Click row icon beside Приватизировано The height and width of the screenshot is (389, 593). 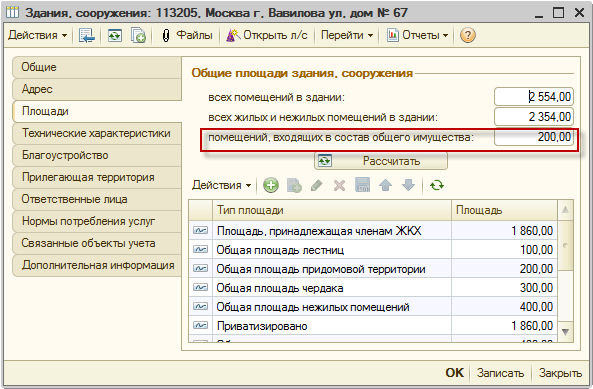click(x=200, y=325)
